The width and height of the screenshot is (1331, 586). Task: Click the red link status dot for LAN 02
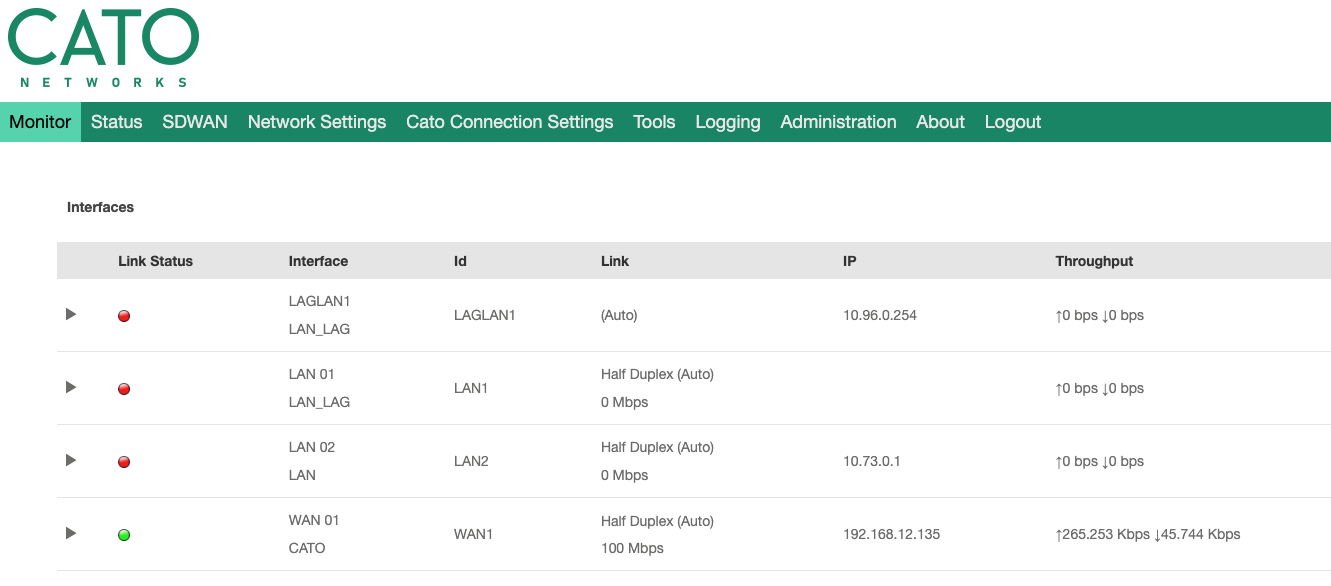coord(124,462)
